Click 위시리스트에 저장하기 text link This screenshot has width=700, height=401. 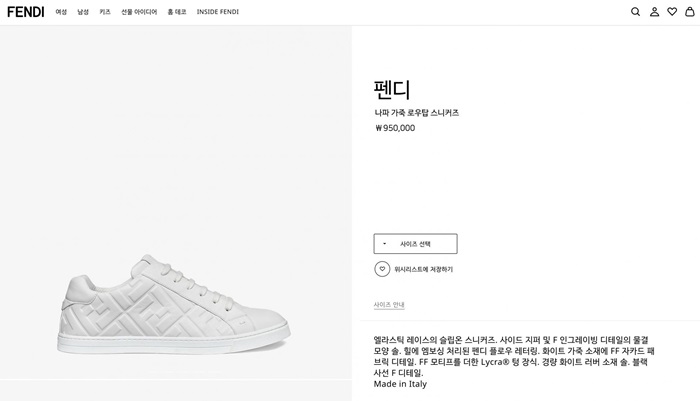click(x=423, y=269)
